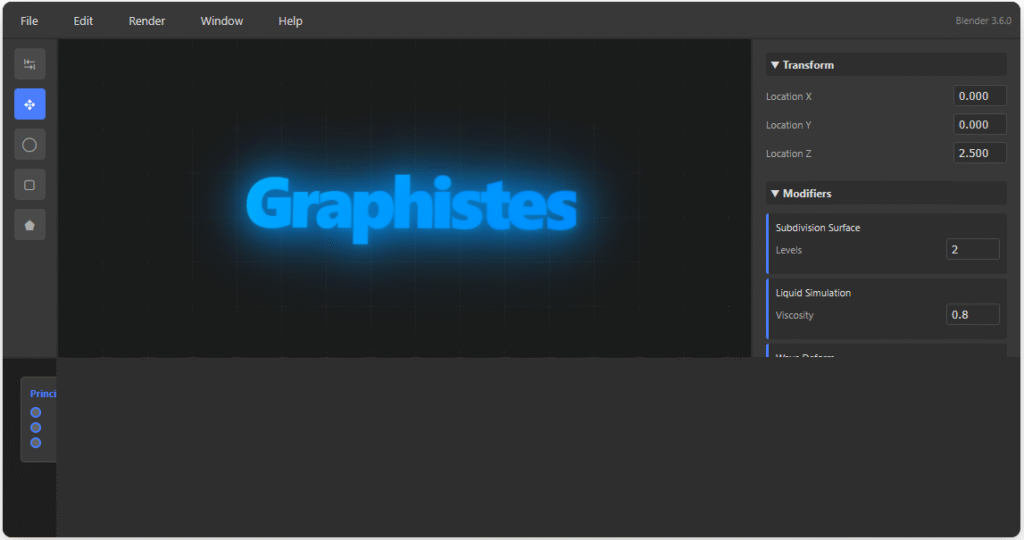Image resolution: width=1024 pixels, height=540 pixels.
Task: Open the Edit menu
Action: pyautogui.click(x=83, y=21)
